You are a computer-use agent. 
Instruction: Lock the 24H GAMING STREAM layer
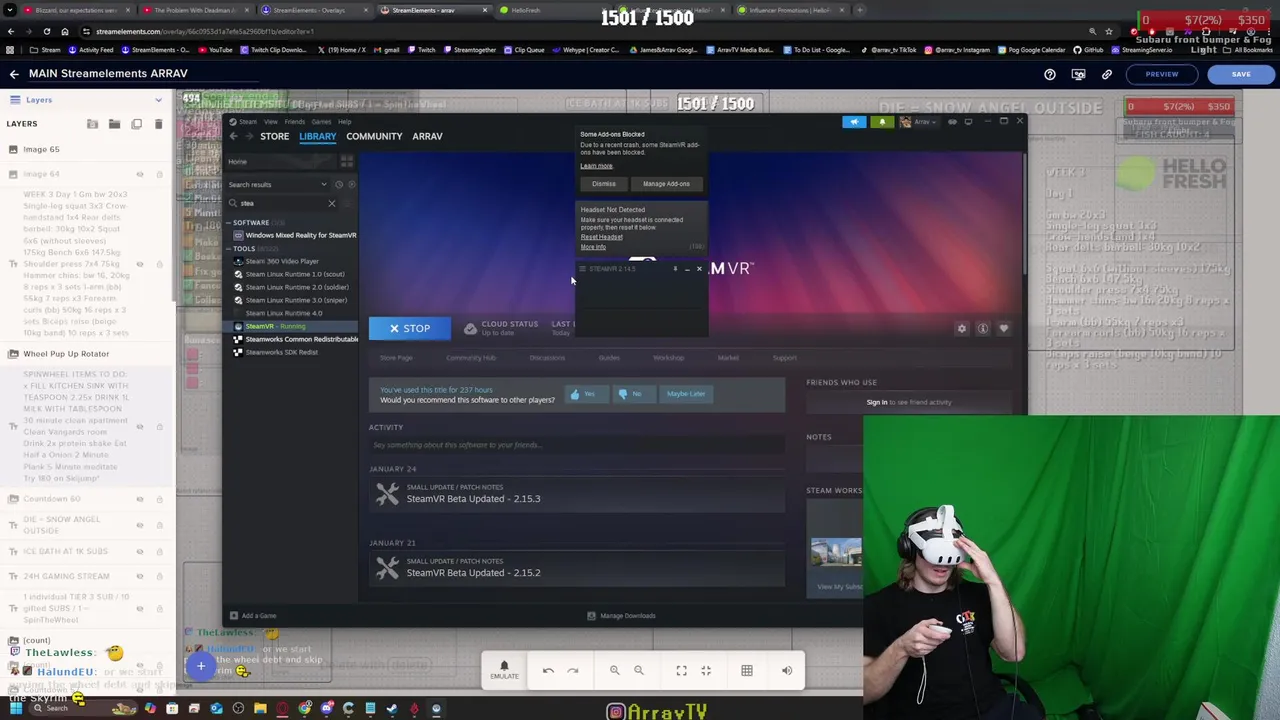coord(158,576)
